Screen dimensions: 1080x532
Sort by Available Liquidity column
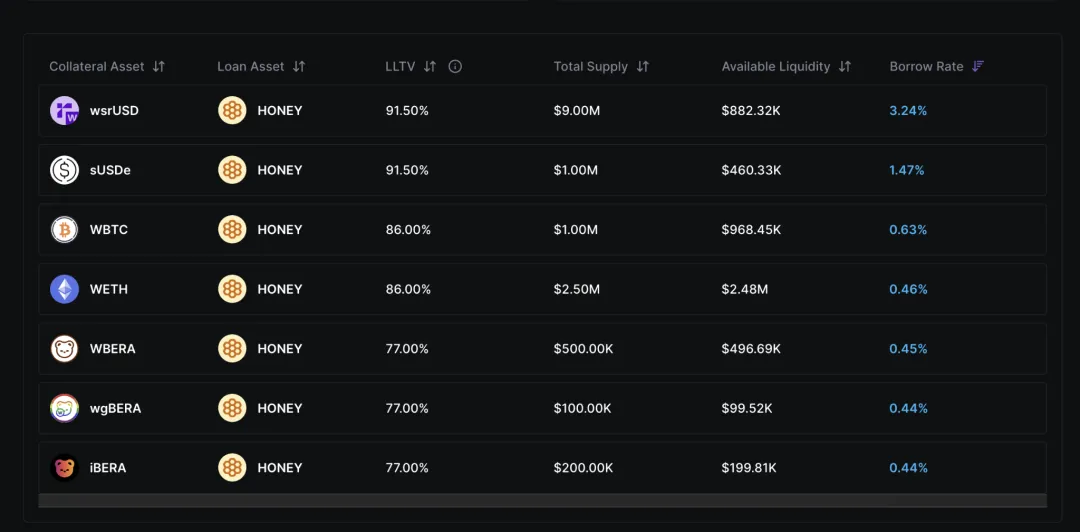point(844,67)
